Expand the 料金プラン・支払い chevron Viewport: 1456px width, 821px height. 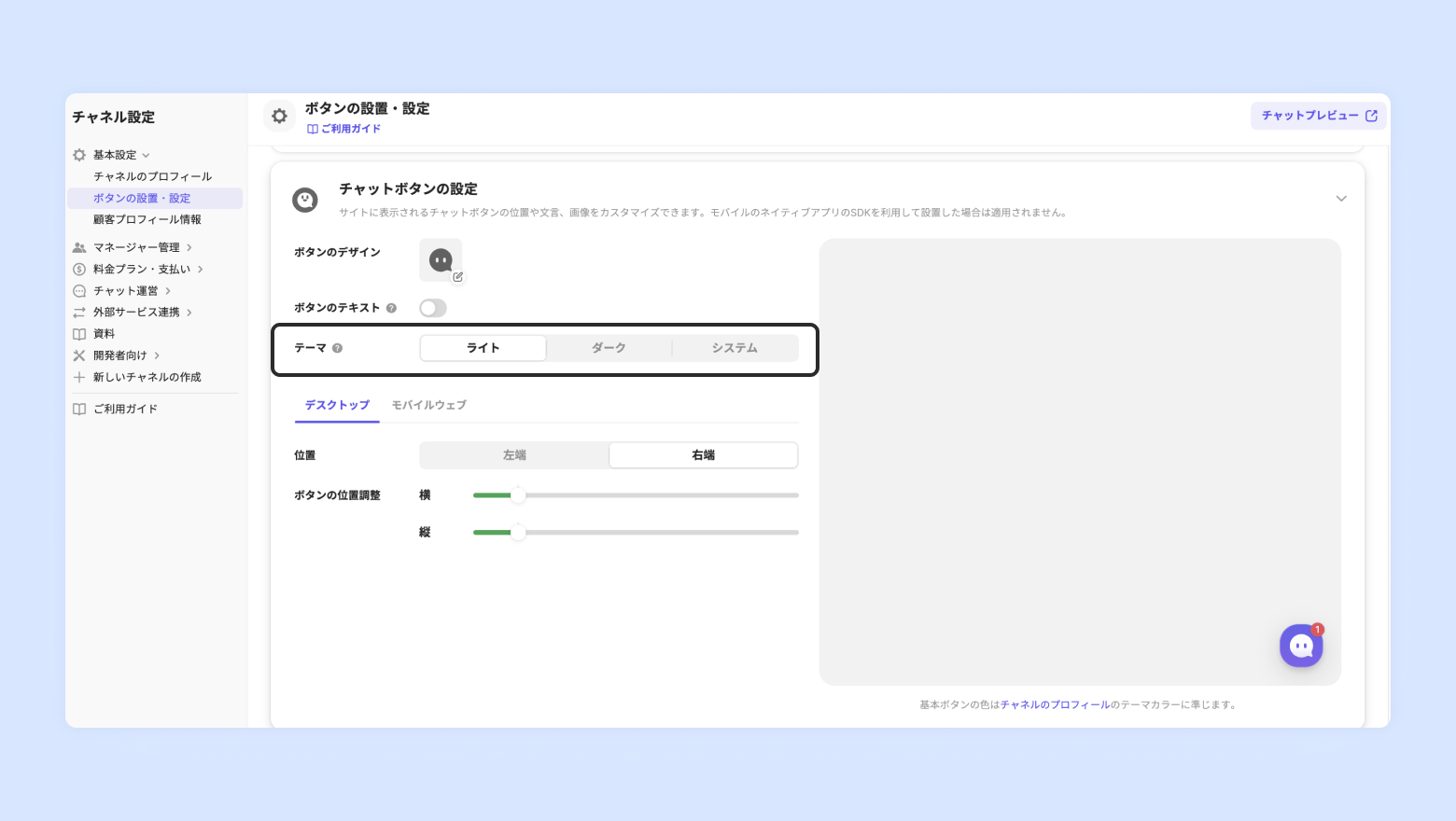(x=201, y=269)
